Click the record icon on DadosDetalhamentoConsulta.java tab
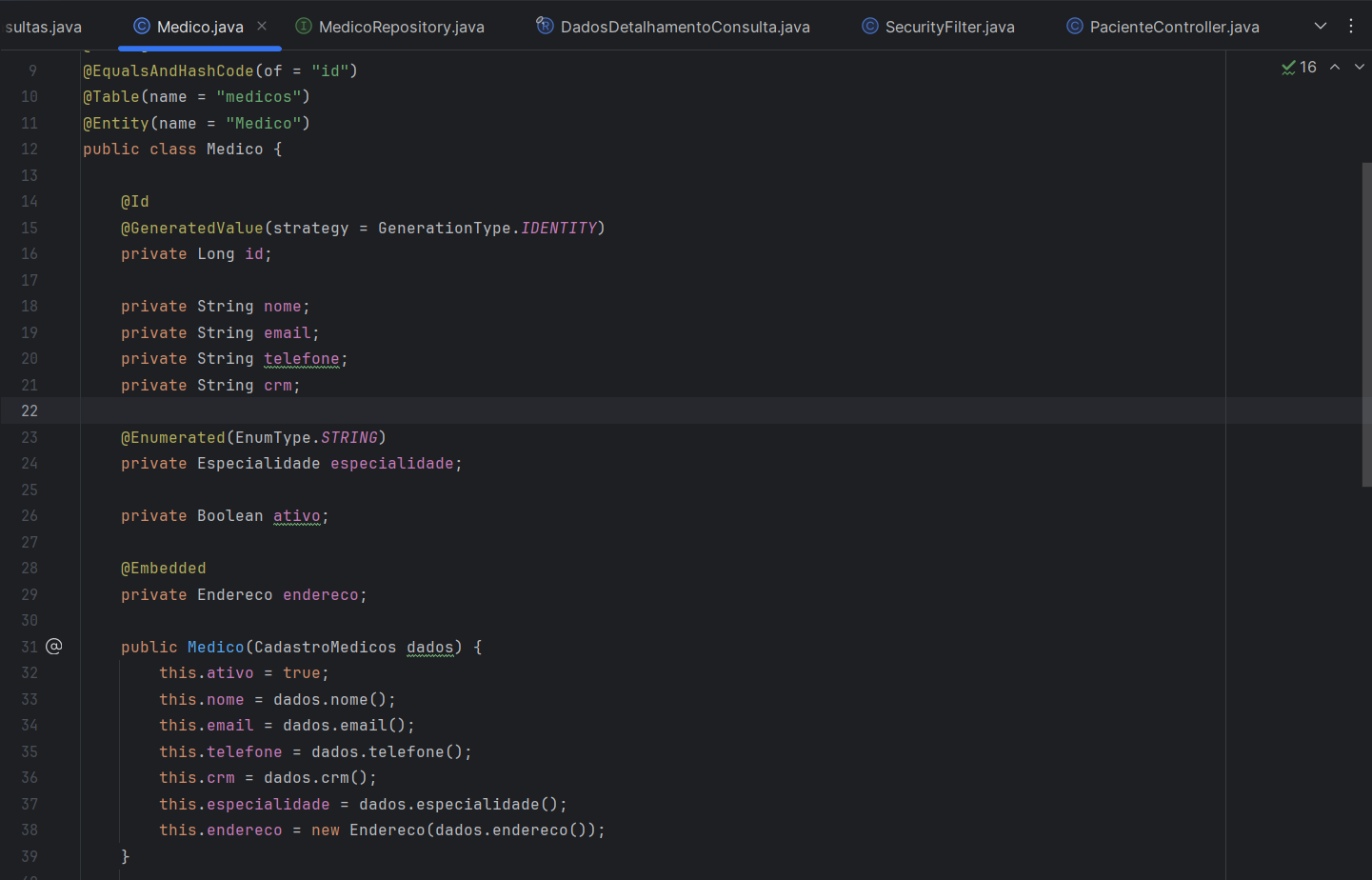The width and height of the screenshot is (1372, 880). (x=545, y=26)
